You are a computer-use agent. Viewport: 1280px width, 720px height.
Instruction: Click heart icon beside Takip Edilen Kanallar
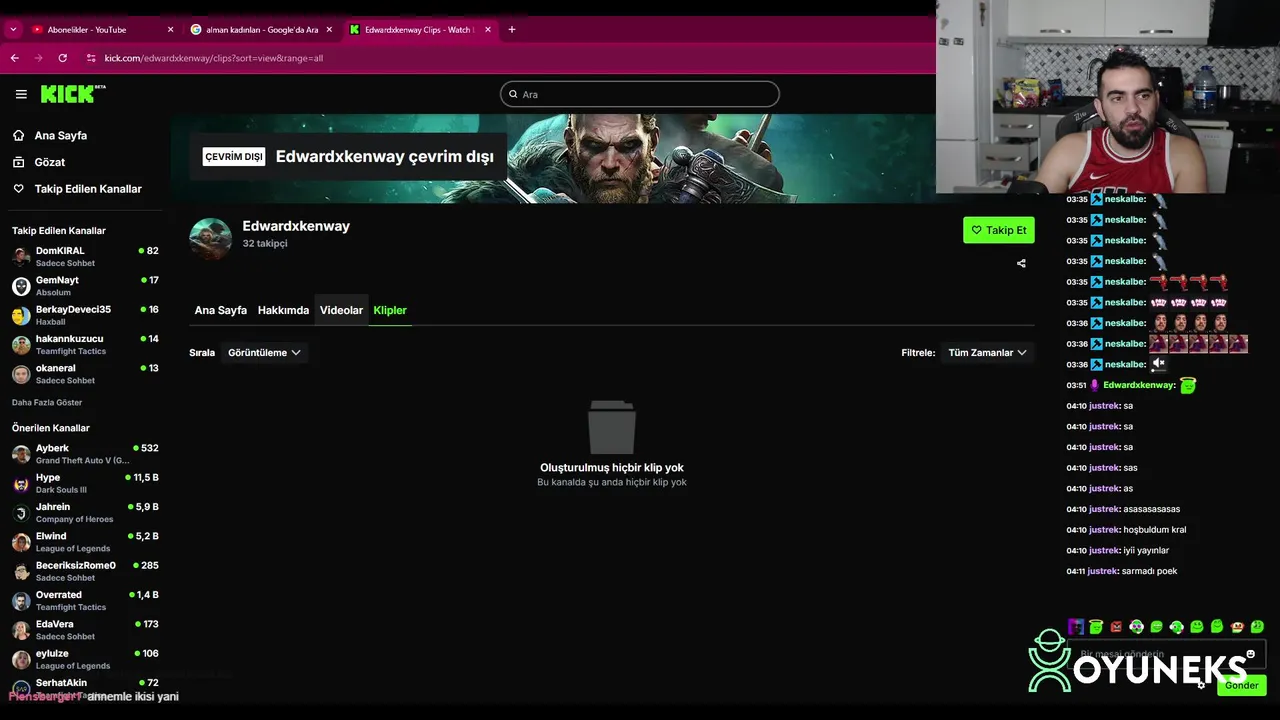18,189
